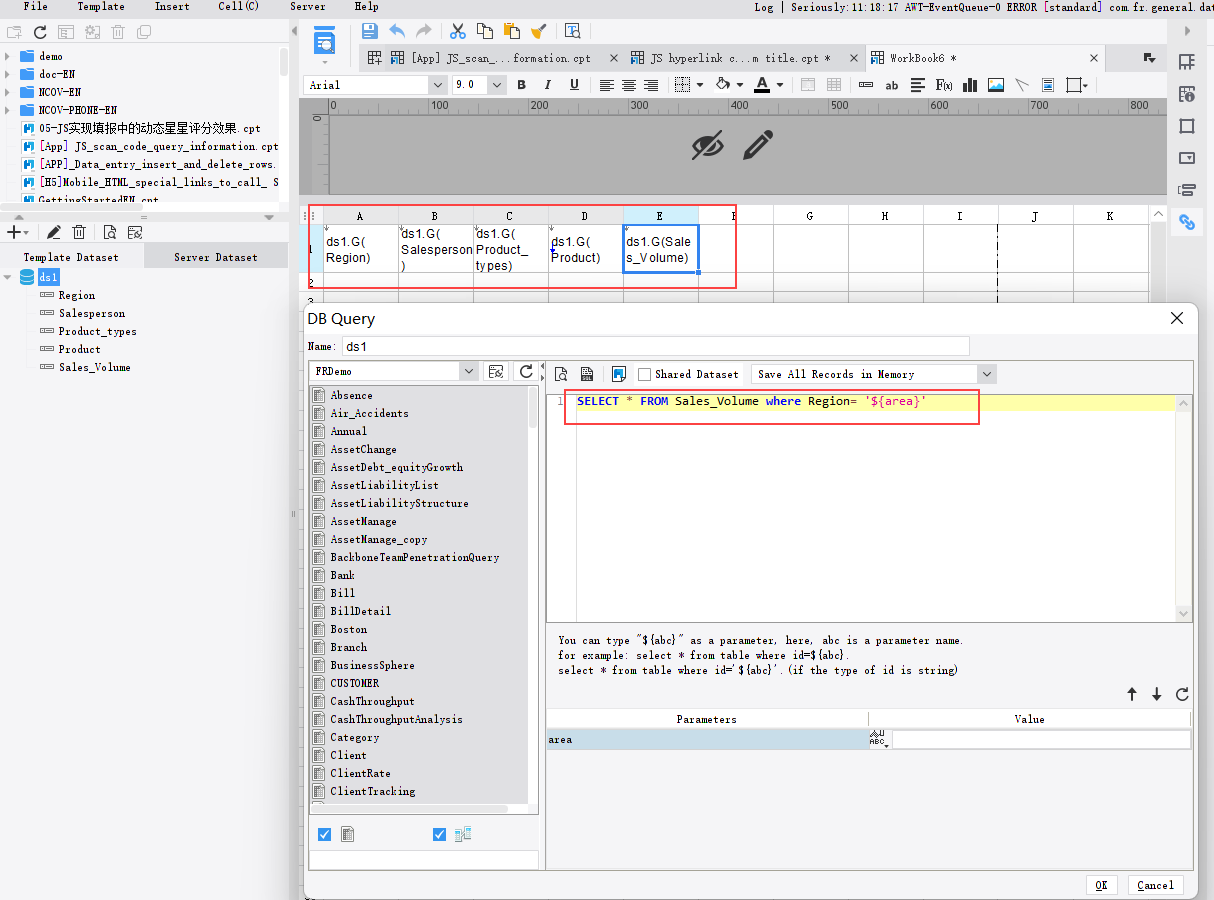Open the area parameter type dropdown
Image resolution: width=1214 pixels, height=900 pixels.
point(879,739)
